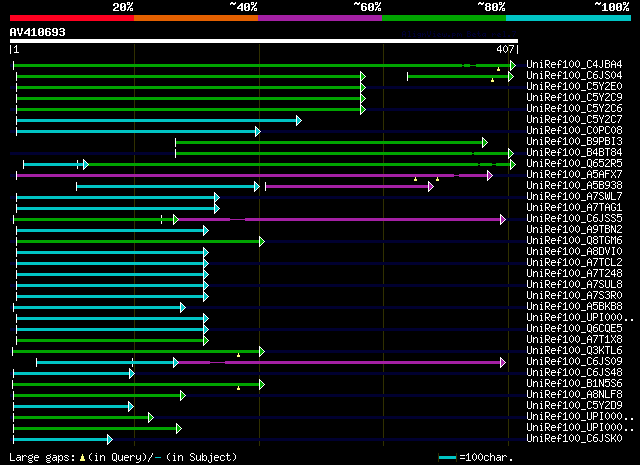The width and height of the screenshot is (640, 465).
Task: Click the second green segment of C6JS04
Action: pos(458,76)
